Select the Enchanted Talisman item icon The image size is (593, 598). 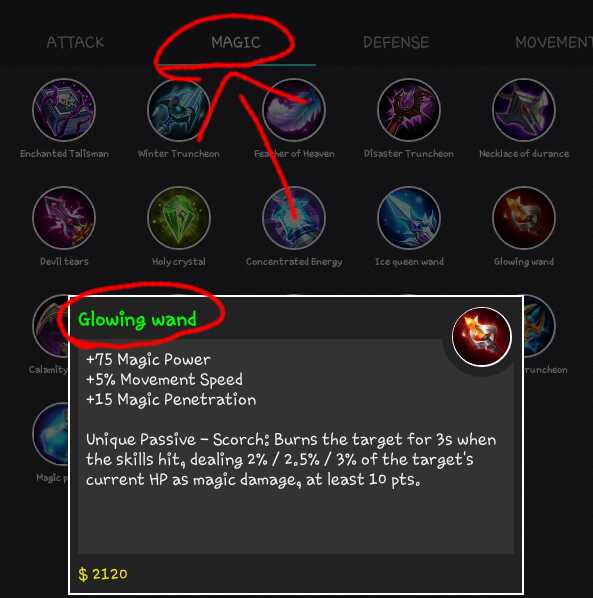pyautogui.click(x=64, y=110)
